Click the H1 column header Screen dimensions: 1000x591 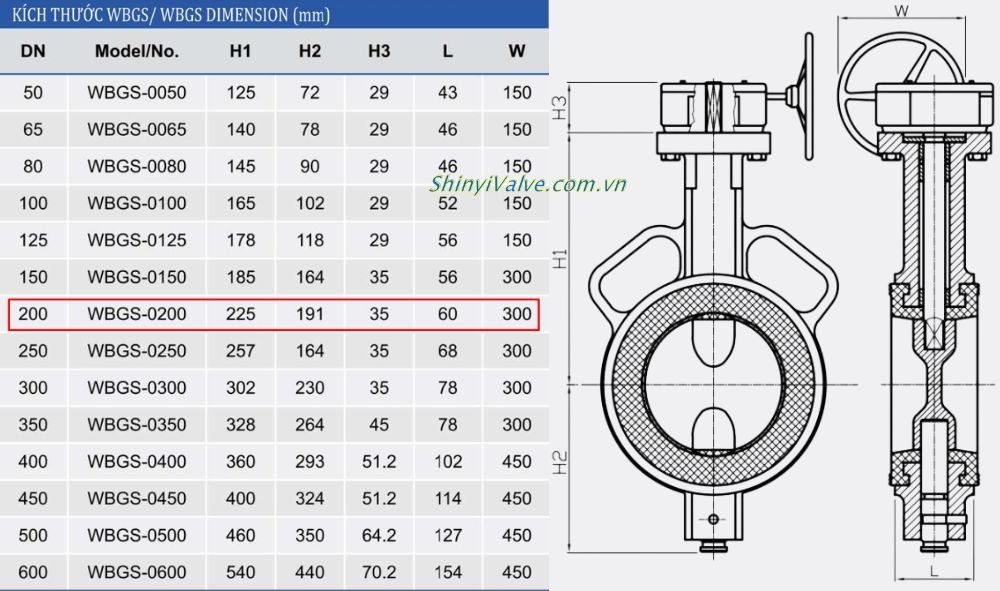coord(240,50)
